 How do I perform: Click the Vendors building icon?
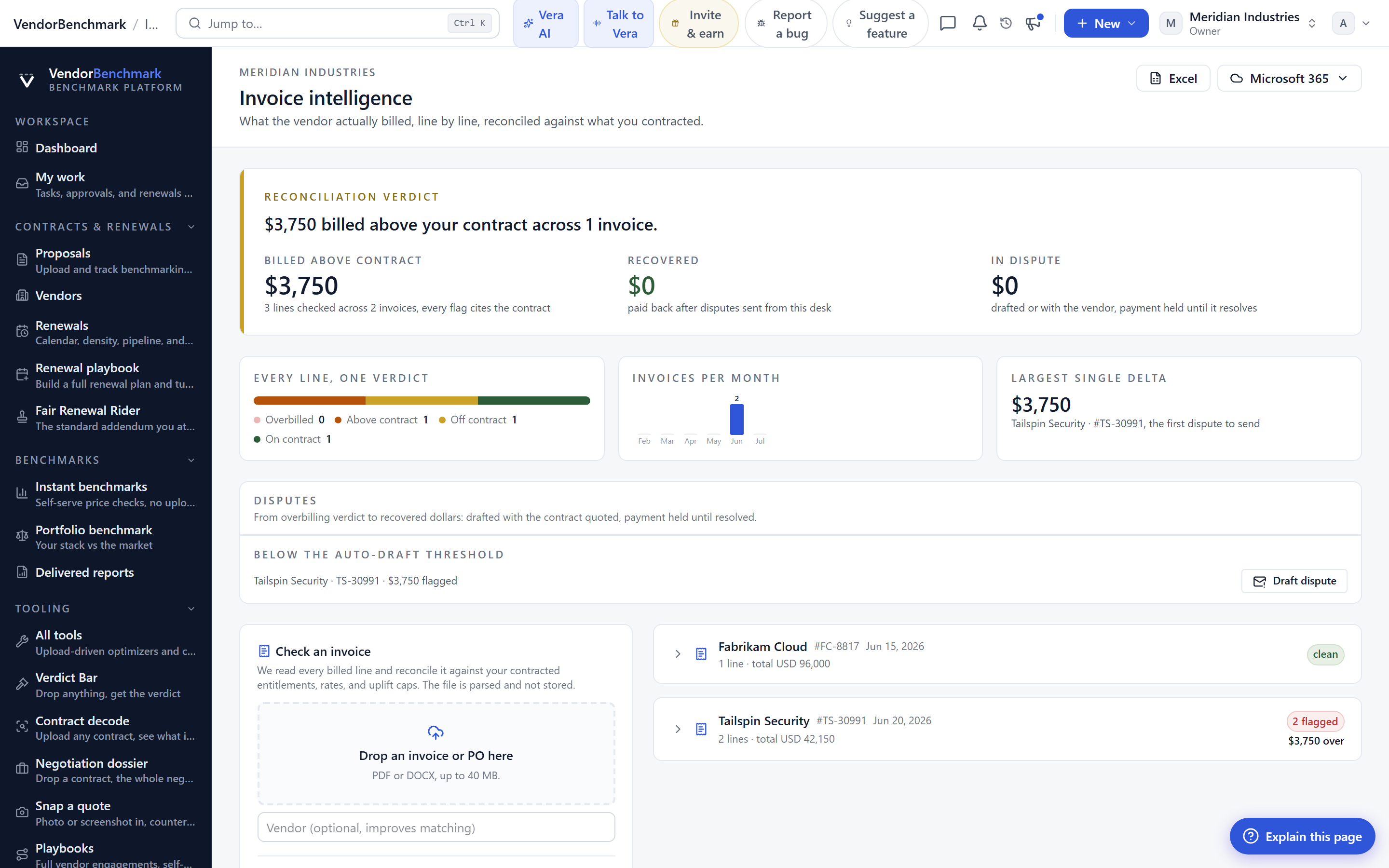point(22,296)
